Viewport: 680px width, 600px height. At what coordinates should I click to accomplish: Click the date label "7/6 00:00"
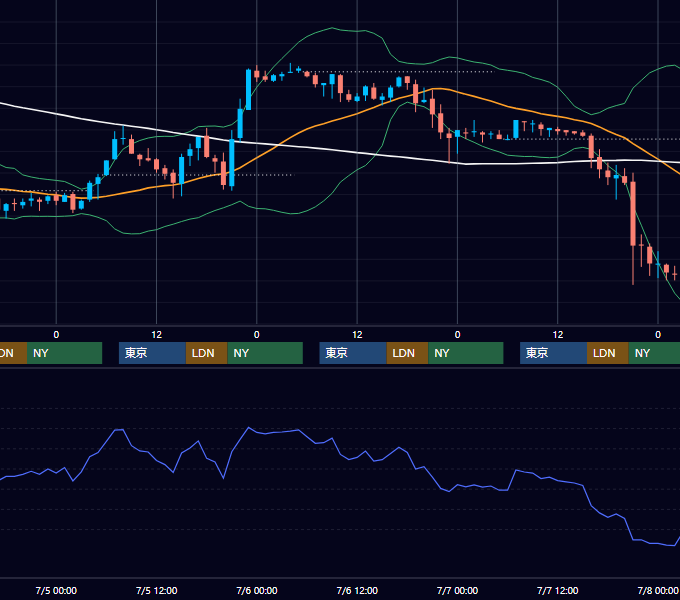pos(257,590)
